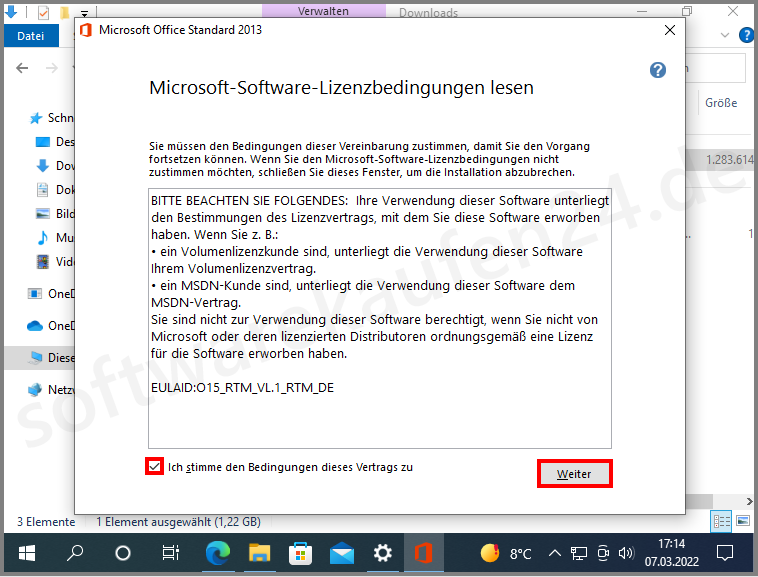Open File Explorer from taskbar

[x=260, y=553]
